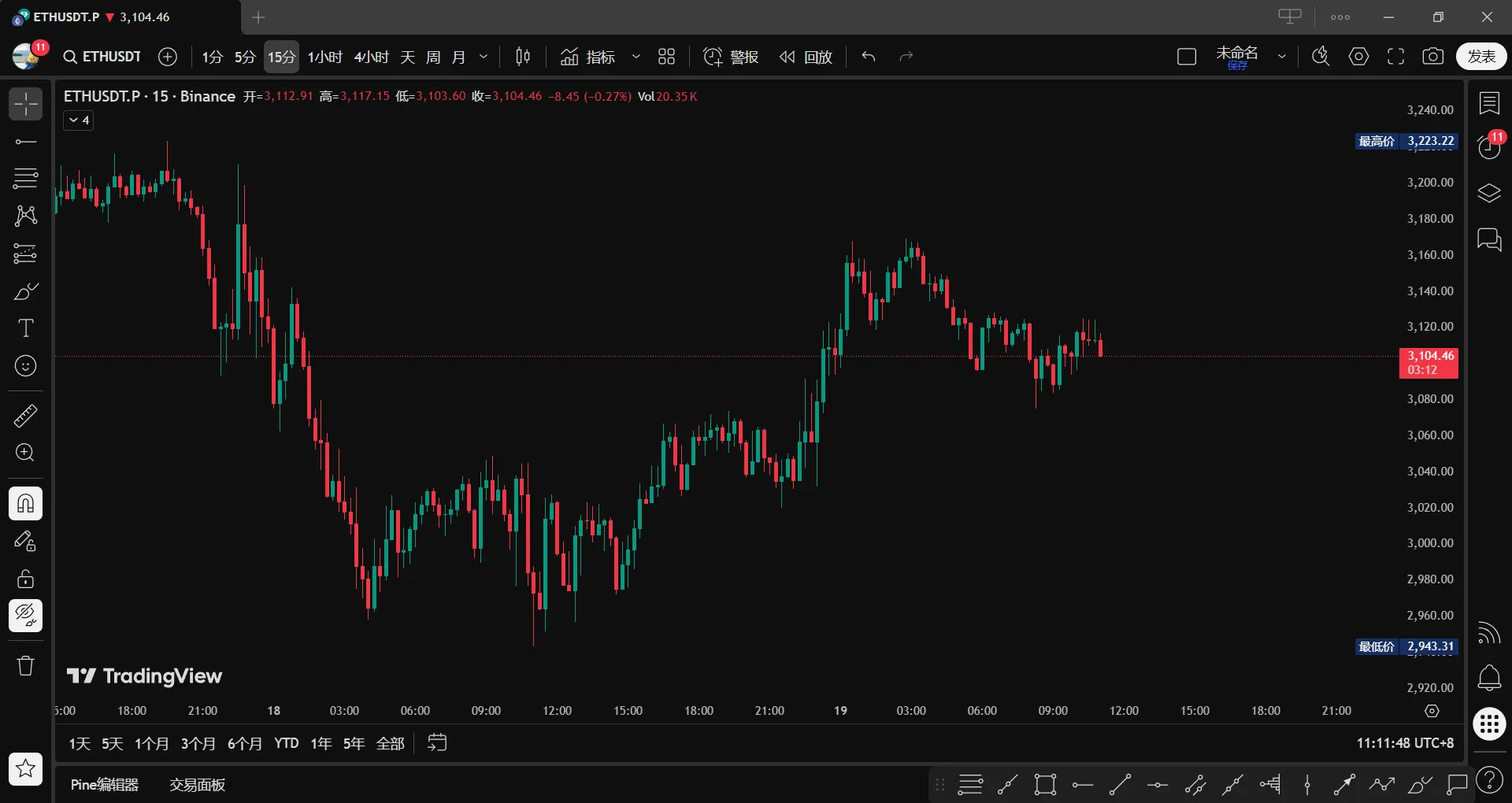Open symbol search for ETHUSDT
Viewport: 1512px width, 803px height.
pos(102,57)
